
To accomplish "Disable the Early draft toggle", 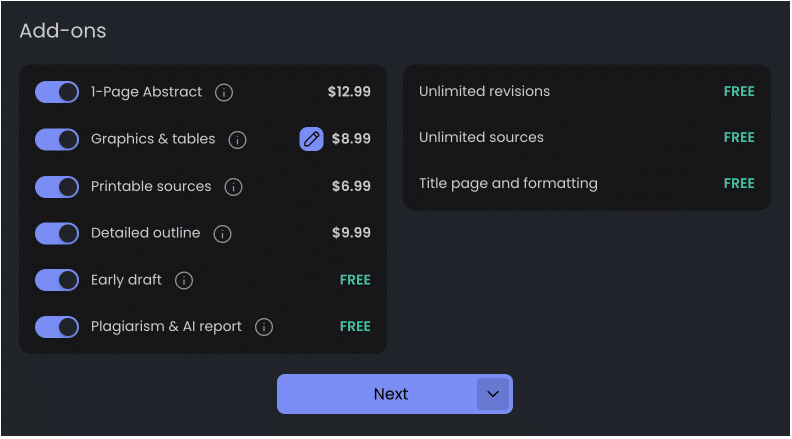I will (x=57, y=280).
